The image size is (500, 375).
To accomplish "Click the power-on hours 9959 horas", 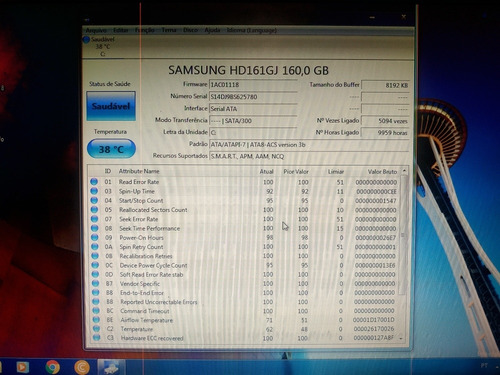I will pos(385,133).
